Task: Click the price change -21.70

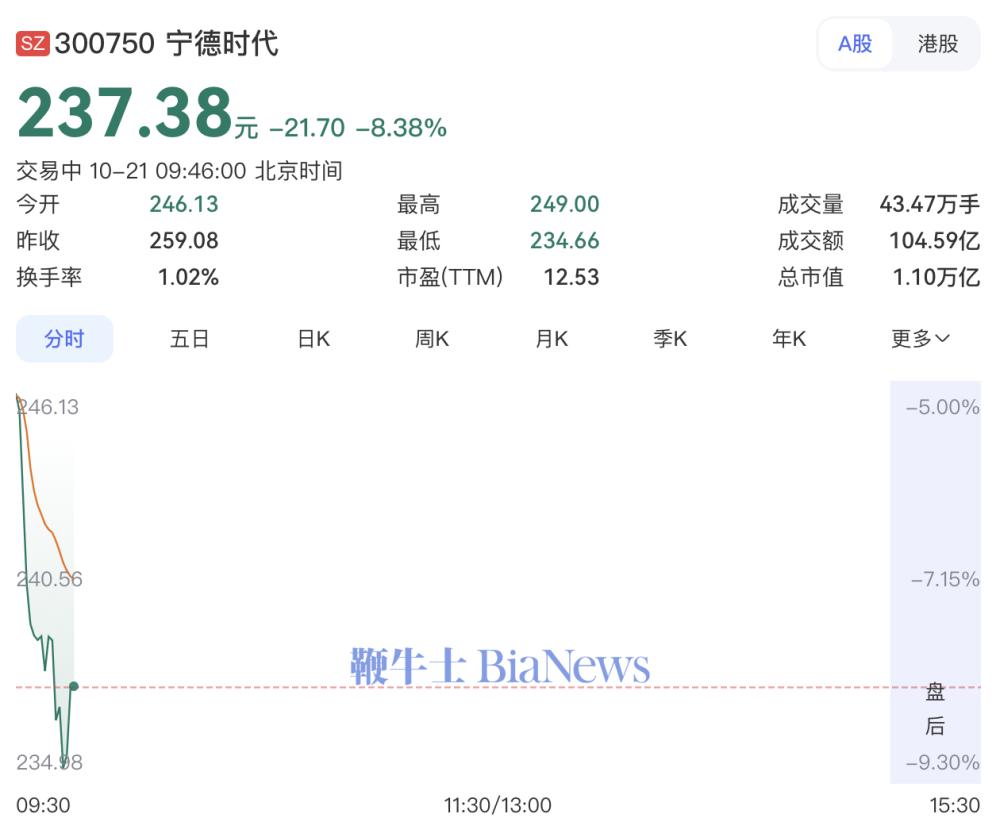Action: click(307, 128)
